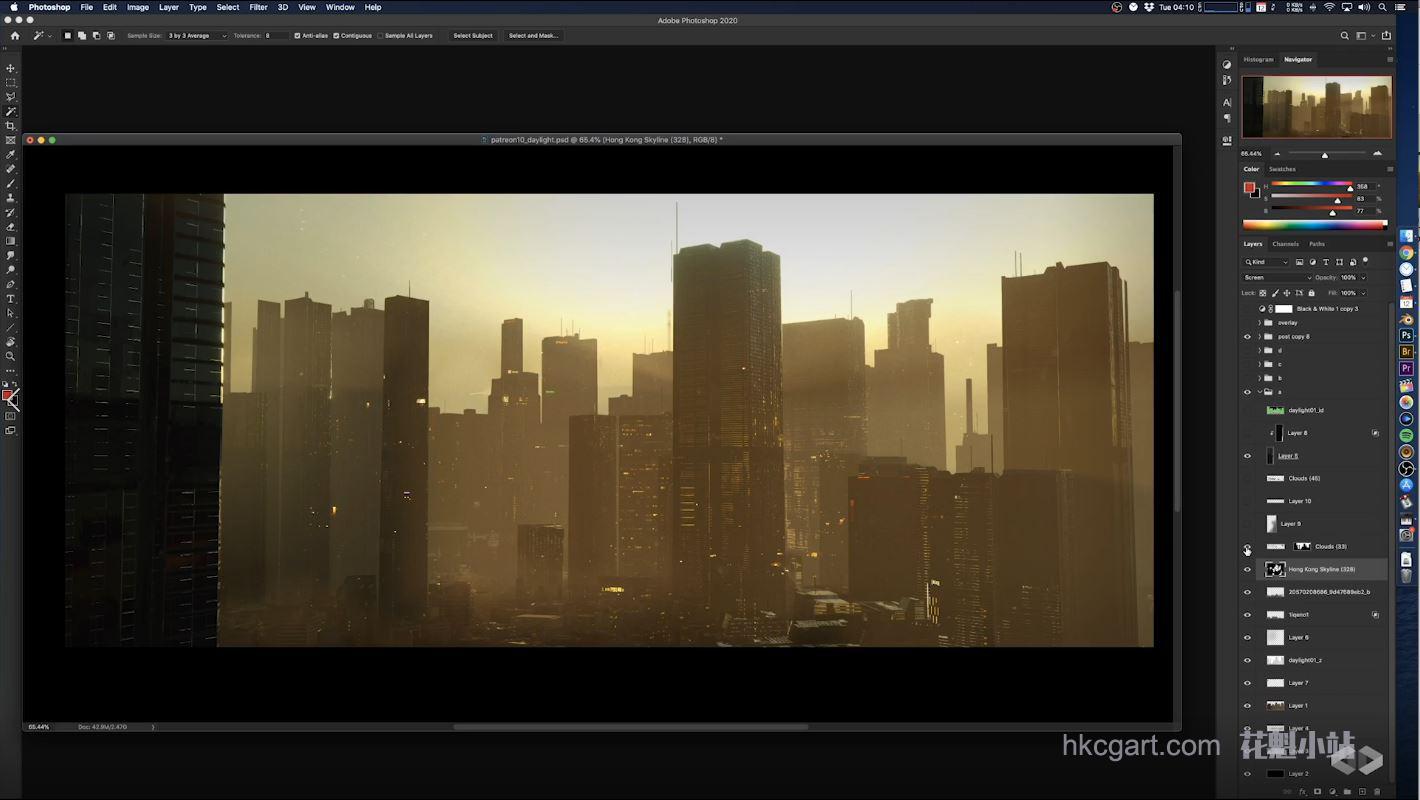Viewport: 1420px width, 800px height.
Task: Select the Healing Brush tool
Action: (11, 169)
